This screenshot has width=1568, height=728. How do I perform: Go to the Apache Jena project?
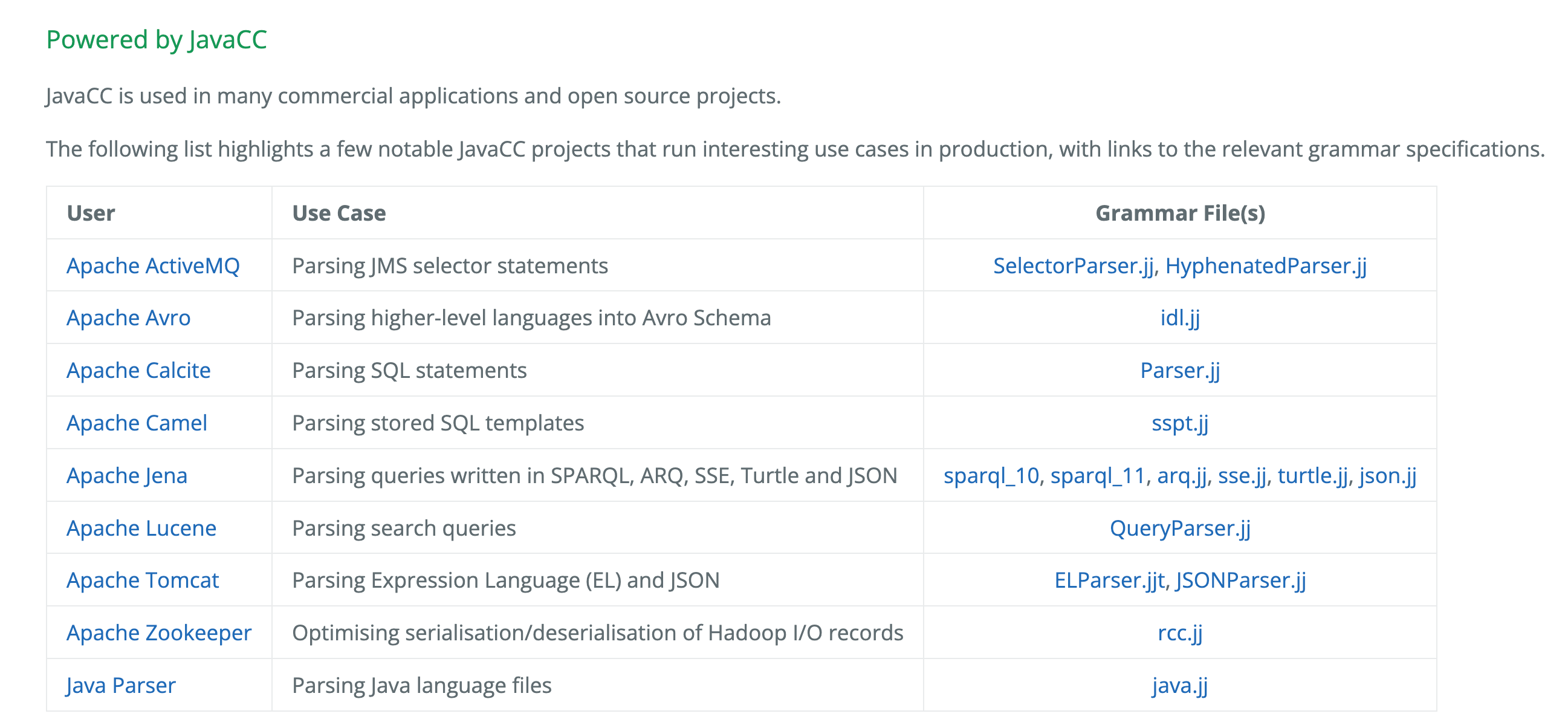pos(126,476)
